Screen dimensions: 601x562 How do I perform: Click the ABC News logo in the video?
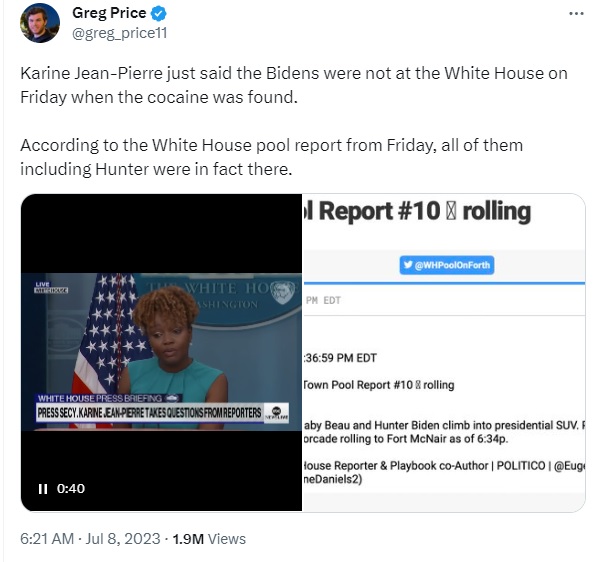click(x=276, y=412)
